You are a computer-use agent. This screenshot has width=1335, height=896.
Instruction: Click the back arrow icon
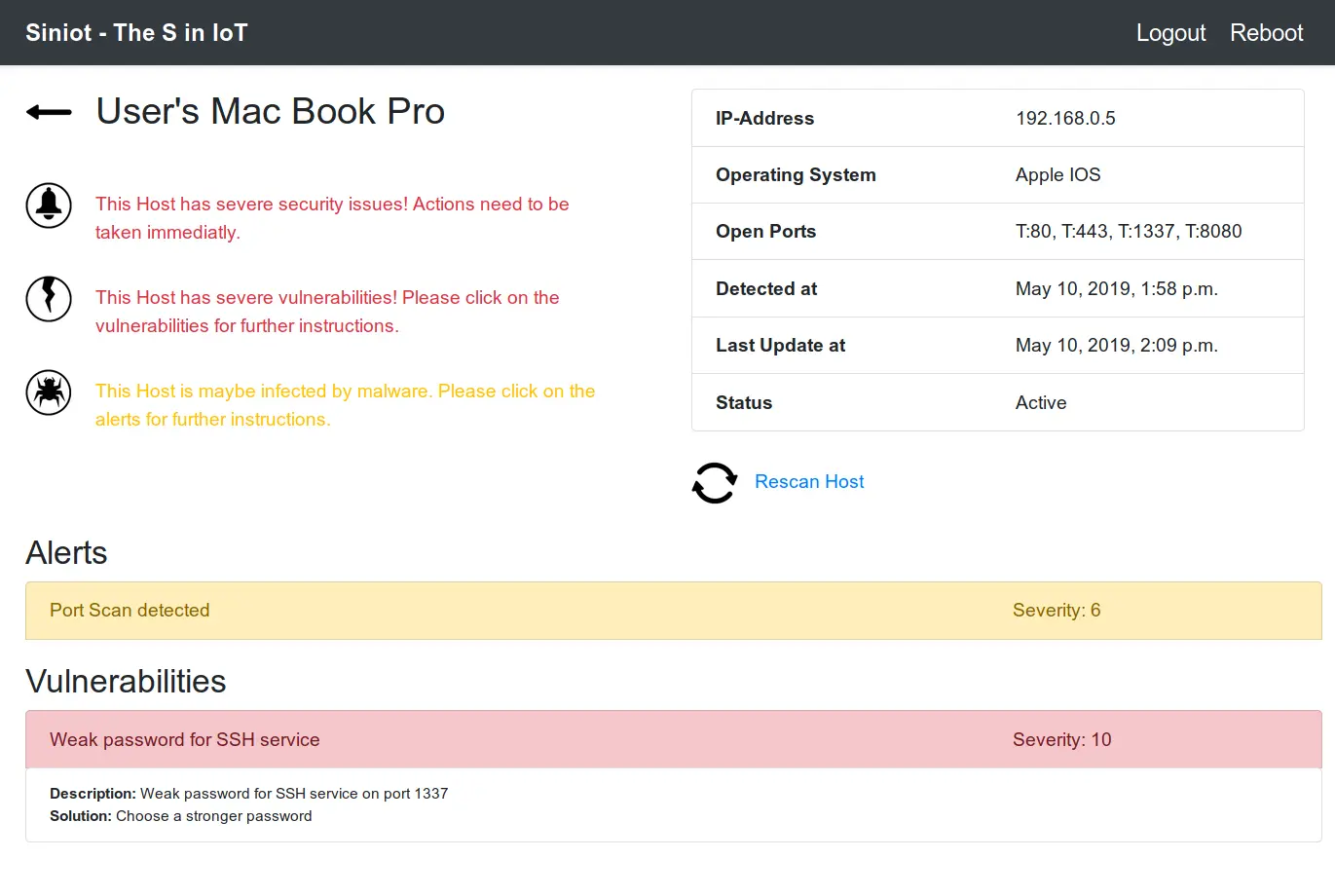[49, 112]
